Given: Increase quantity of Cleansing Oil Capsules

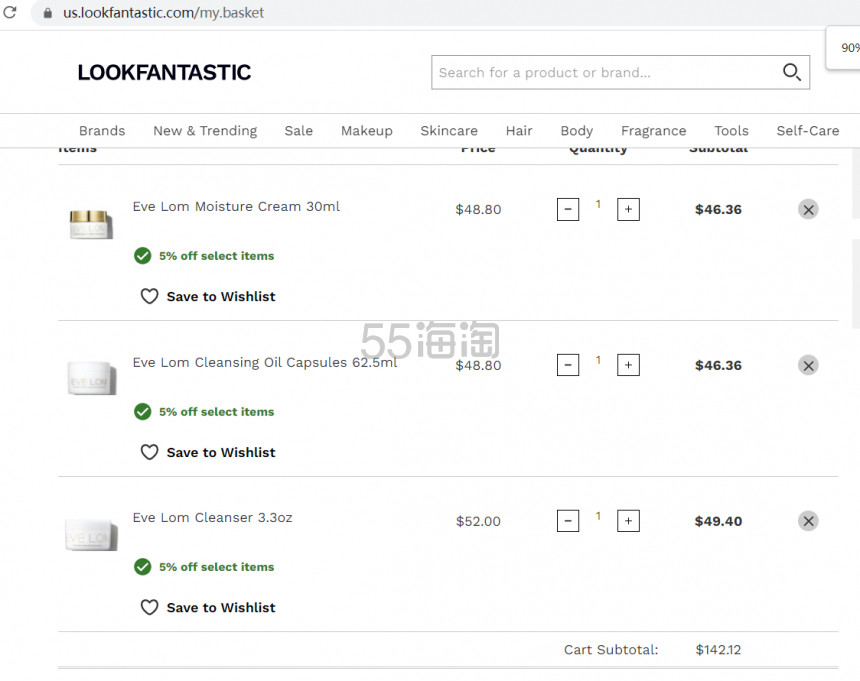Looking at the screenshot, I should (x=628, y=365).
